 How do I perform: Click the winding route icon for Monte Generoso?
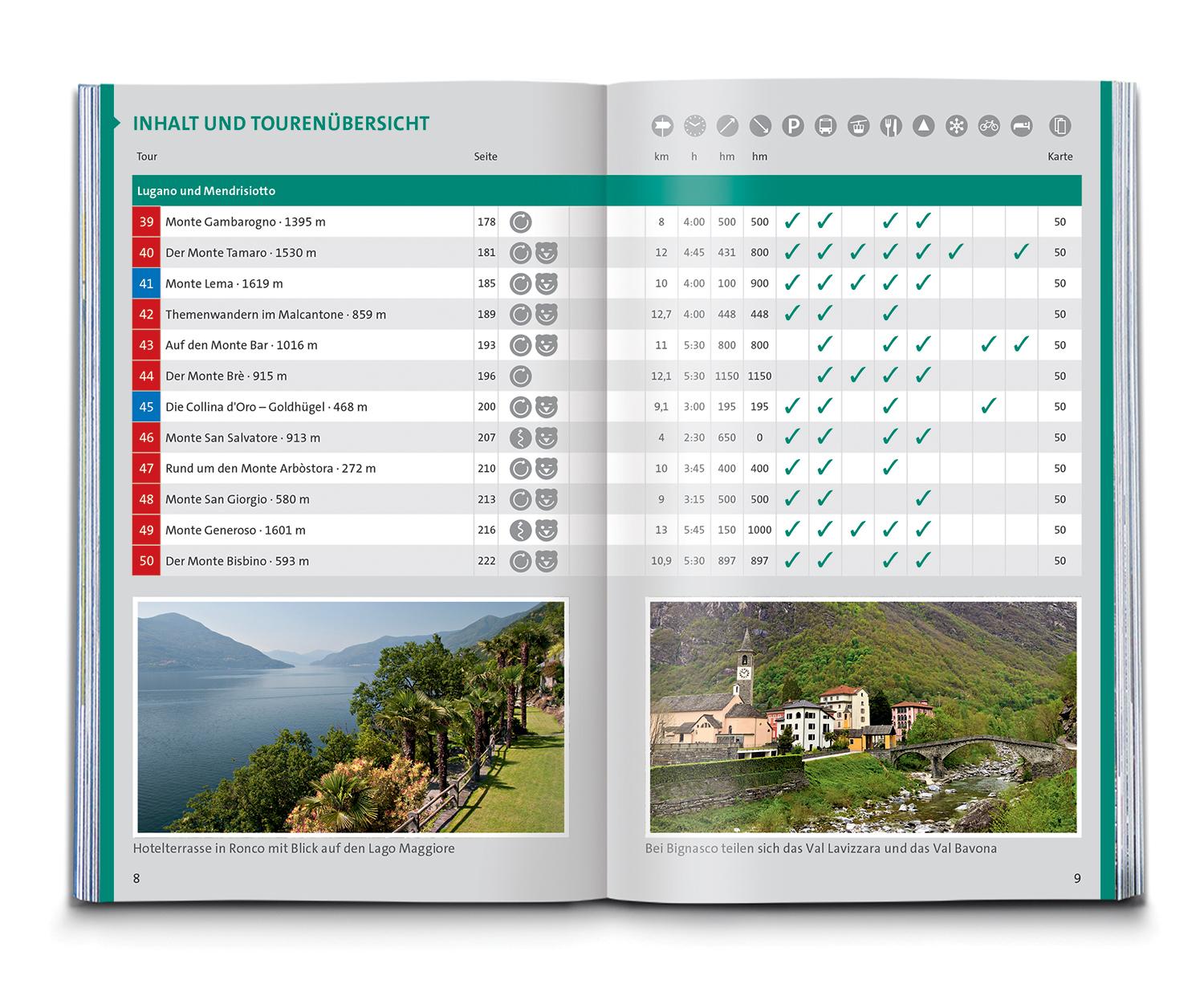(x=520, y=531)
